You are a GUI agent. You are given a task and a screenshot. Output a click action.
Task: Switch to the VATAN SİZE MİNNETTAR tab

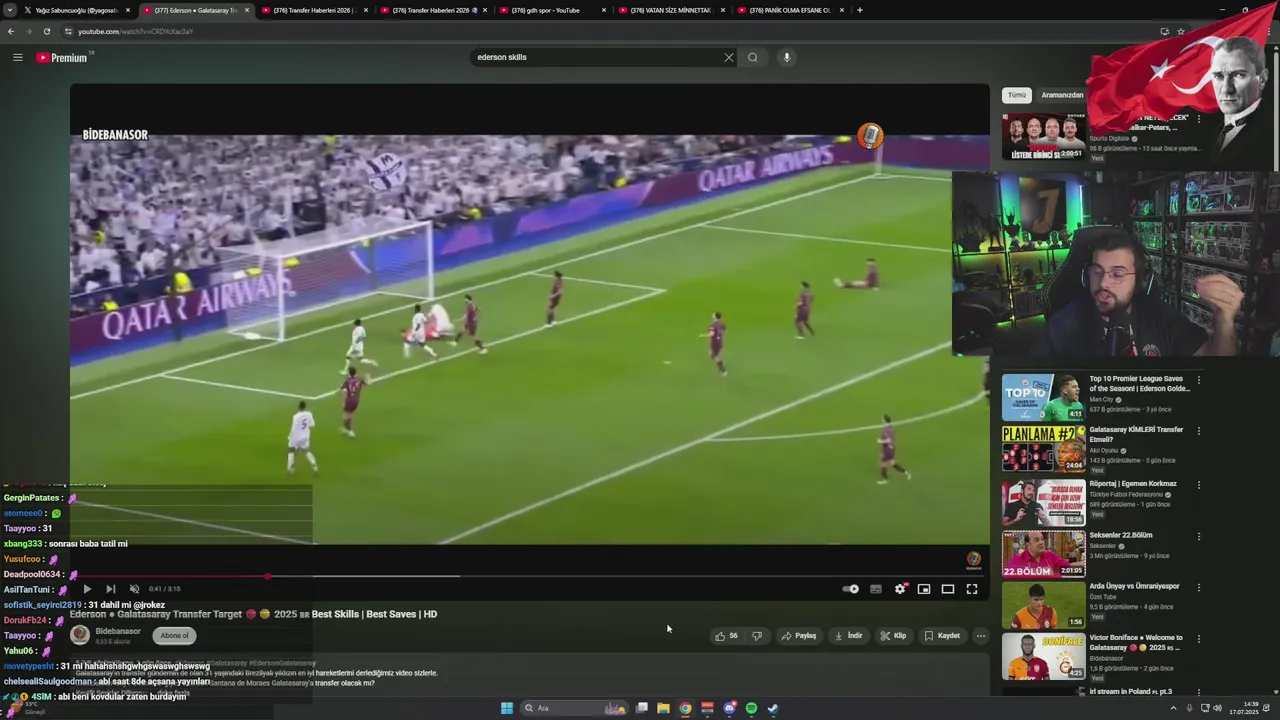(671, 10)
